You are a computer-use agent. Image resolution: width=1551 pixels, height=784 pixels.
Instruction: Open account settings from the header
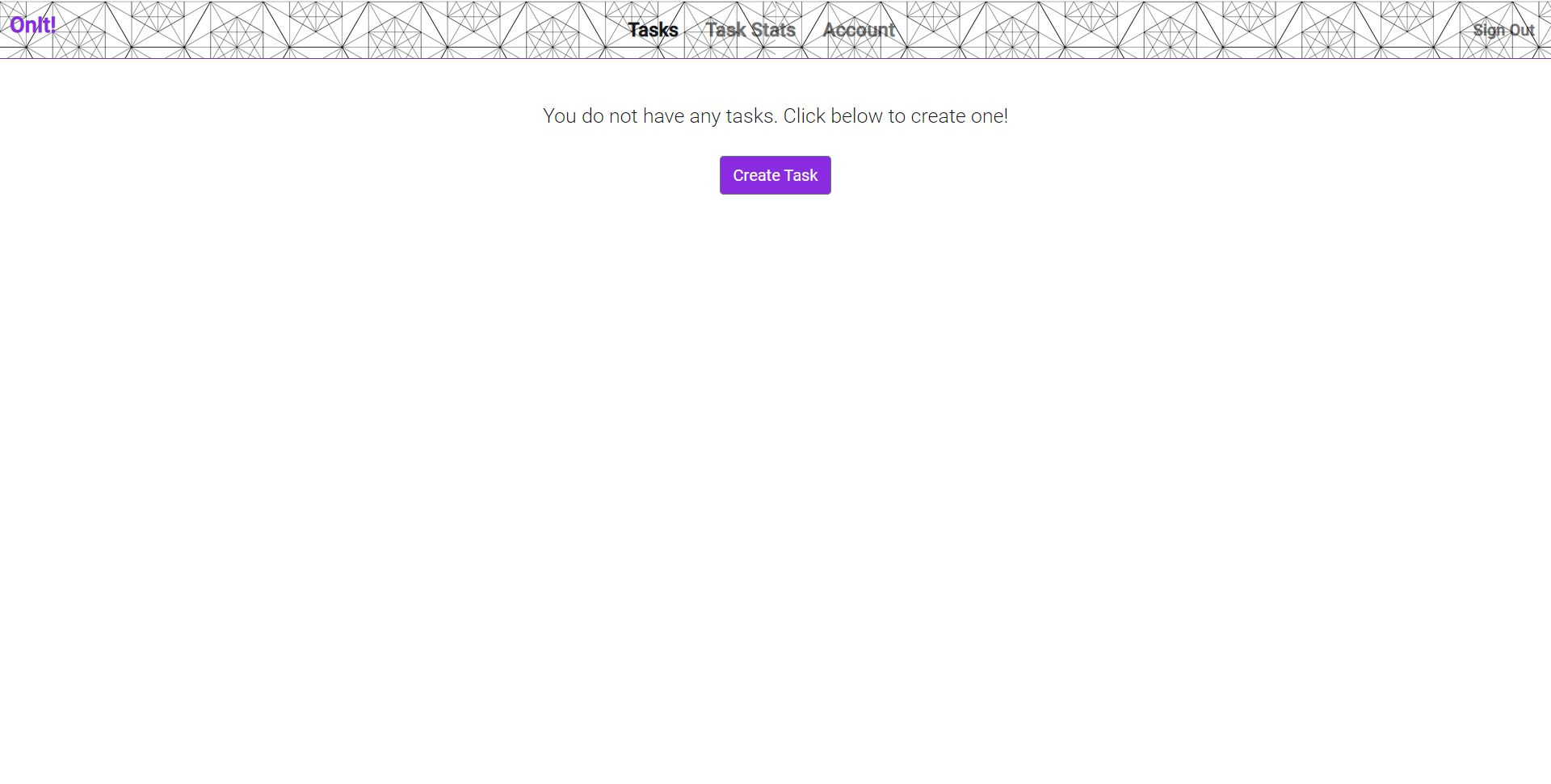coord(859,30)
